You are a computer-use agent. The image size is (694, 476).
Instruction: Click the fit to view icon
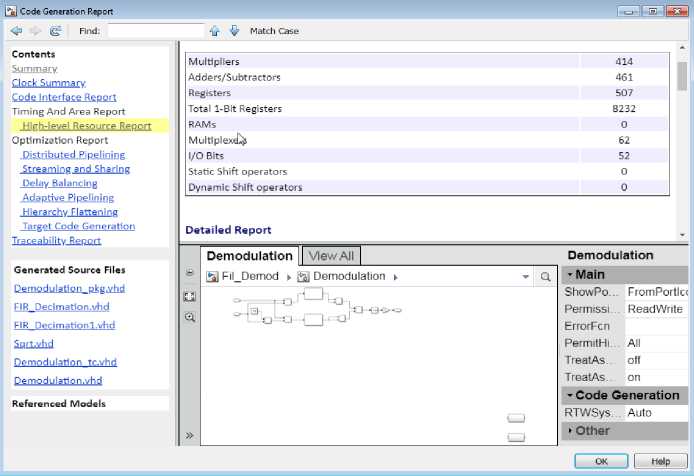(x=190, y=296)
